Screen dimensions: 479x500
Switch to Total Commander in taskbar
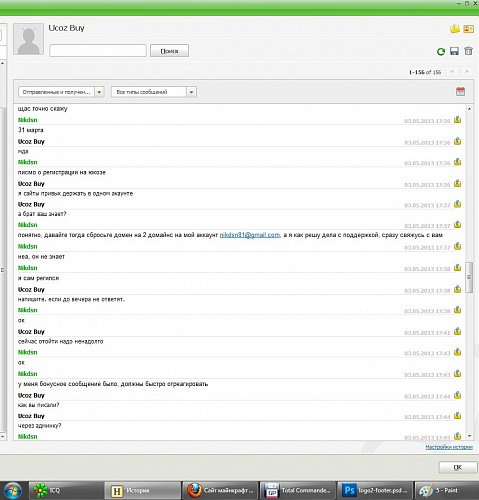[298, 490]
